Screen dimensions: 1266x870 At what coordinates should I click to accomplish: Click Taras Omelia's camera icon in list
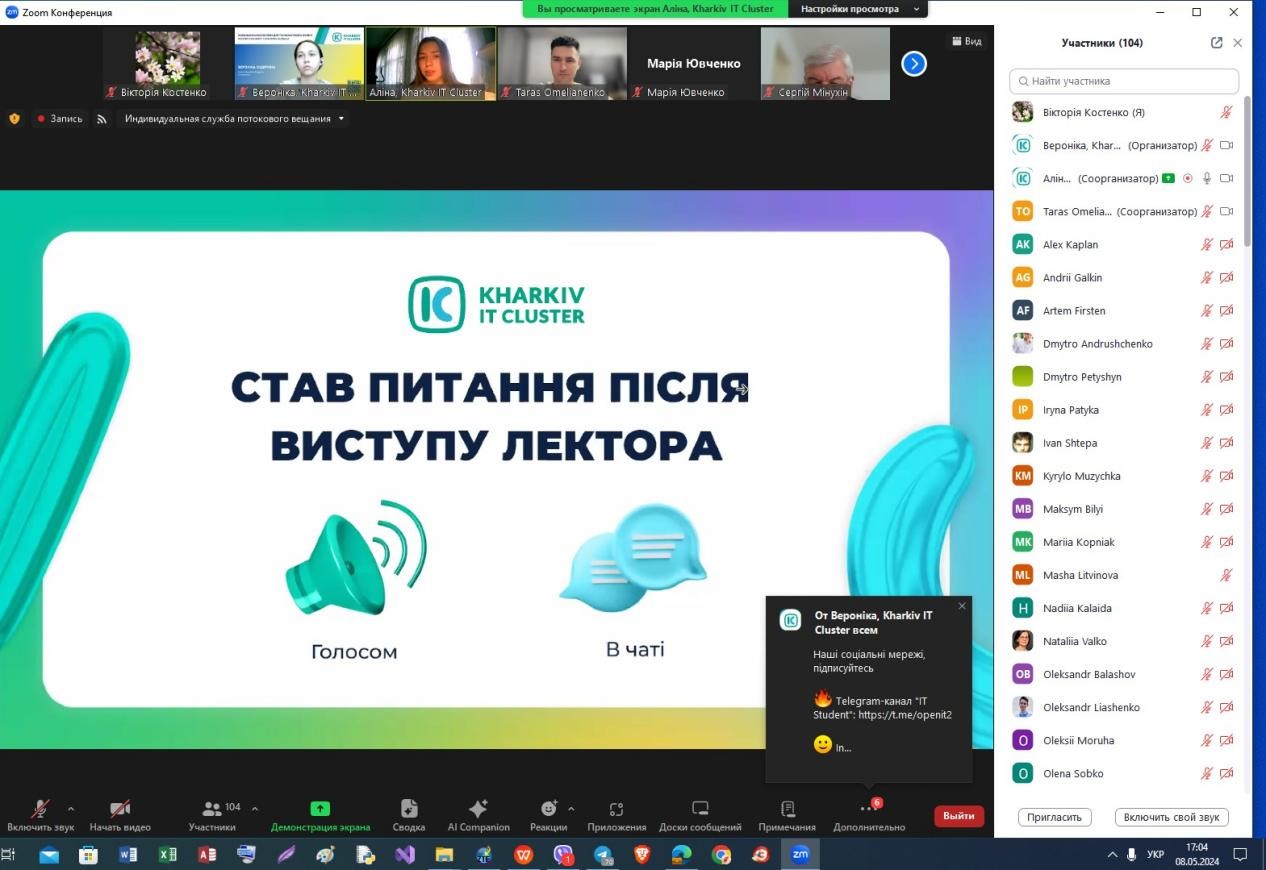[x=1226, y=211]
